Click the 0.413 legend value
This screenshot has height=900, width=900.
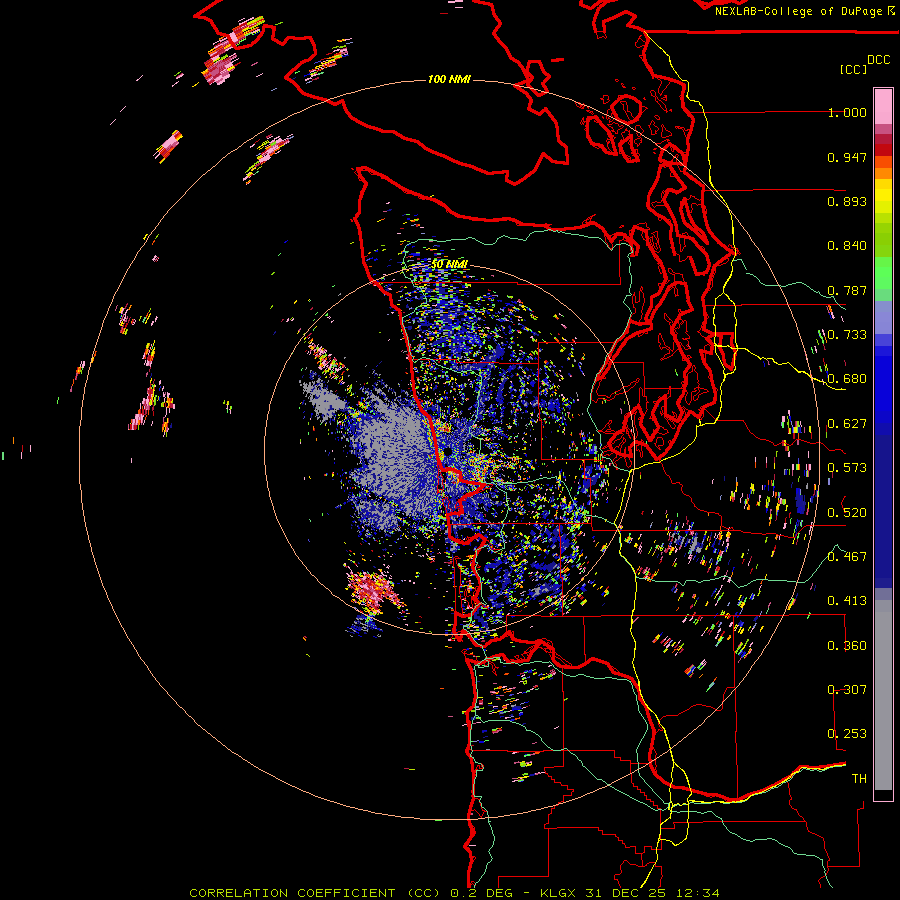pos(847,601)
